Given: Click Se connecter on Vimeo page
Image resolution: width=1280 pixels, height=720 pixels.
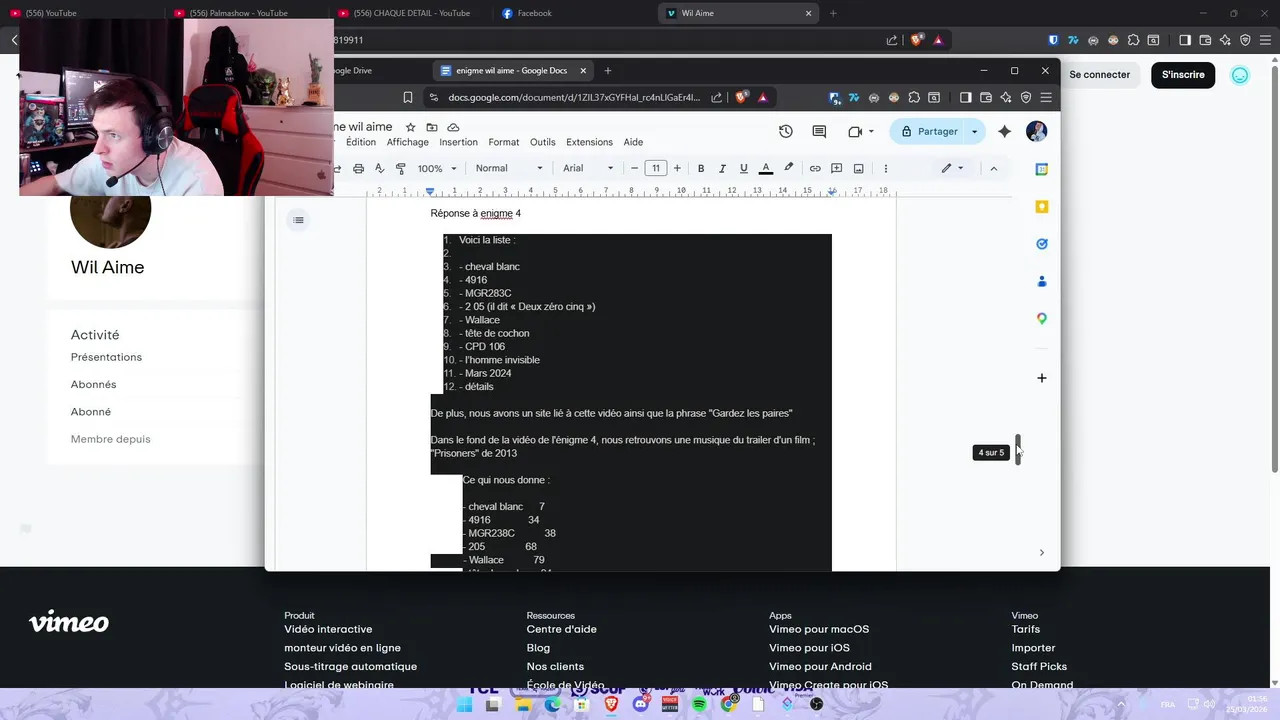Looking at the screenshot, I should coord(1099,75).
